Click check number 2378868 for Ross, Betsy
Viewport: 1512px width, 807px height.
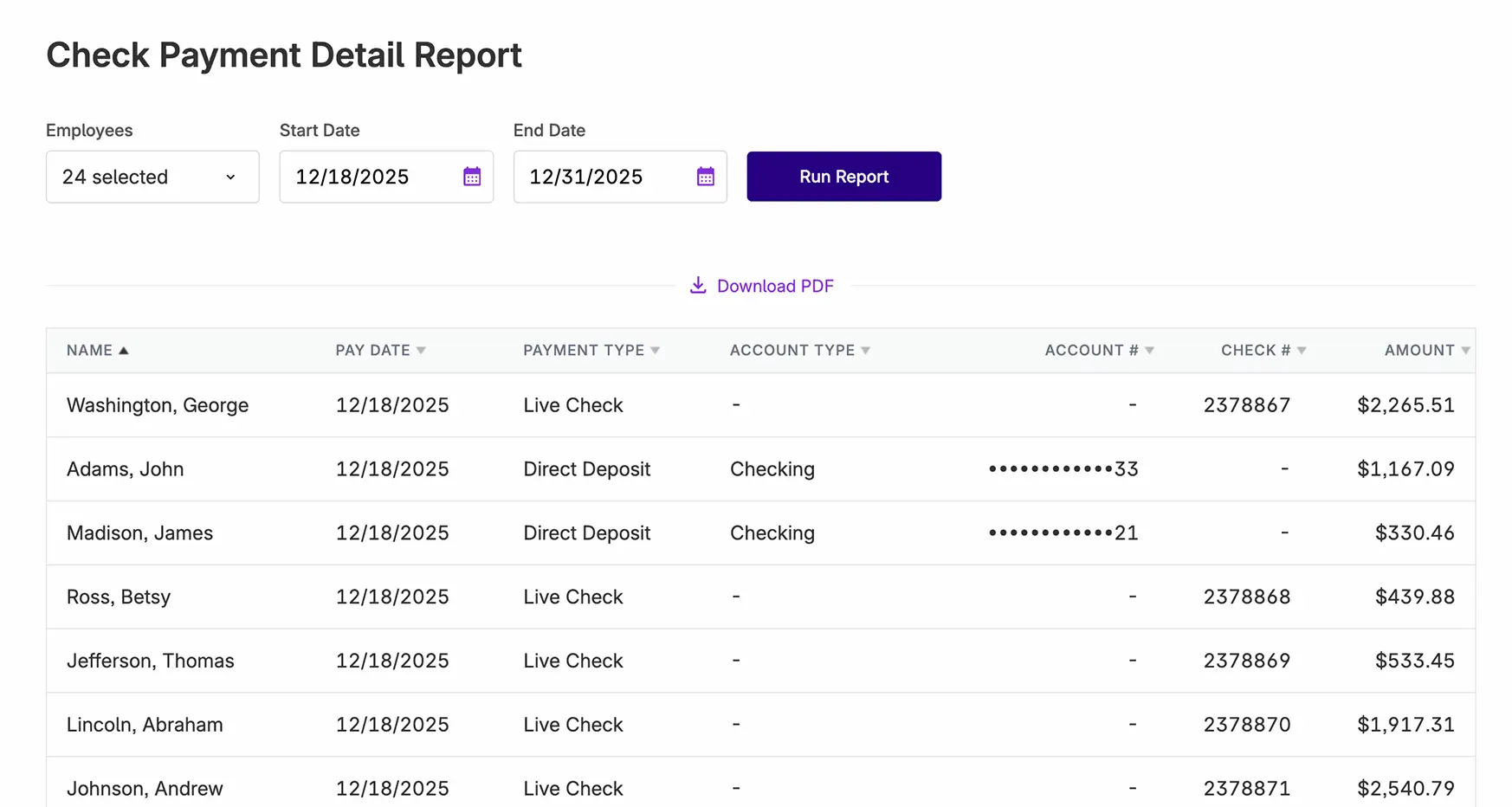point(1246,597)
